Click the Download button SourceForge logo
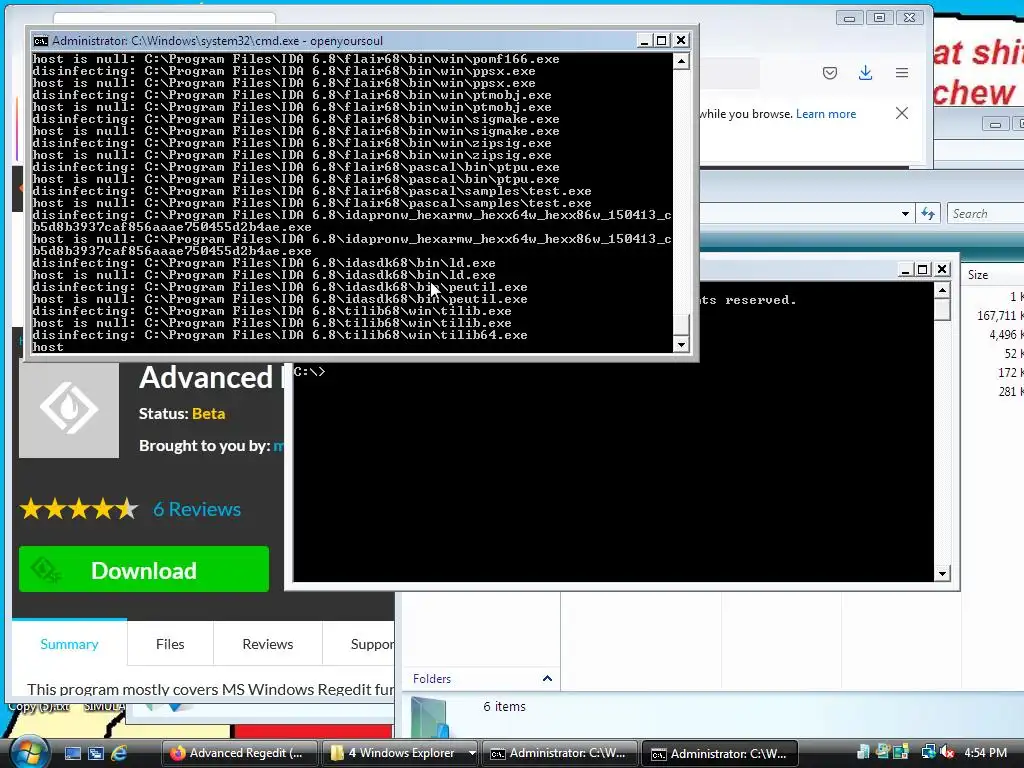The height and width of the screenshot is (768, 1024). [x=46, y=569]
